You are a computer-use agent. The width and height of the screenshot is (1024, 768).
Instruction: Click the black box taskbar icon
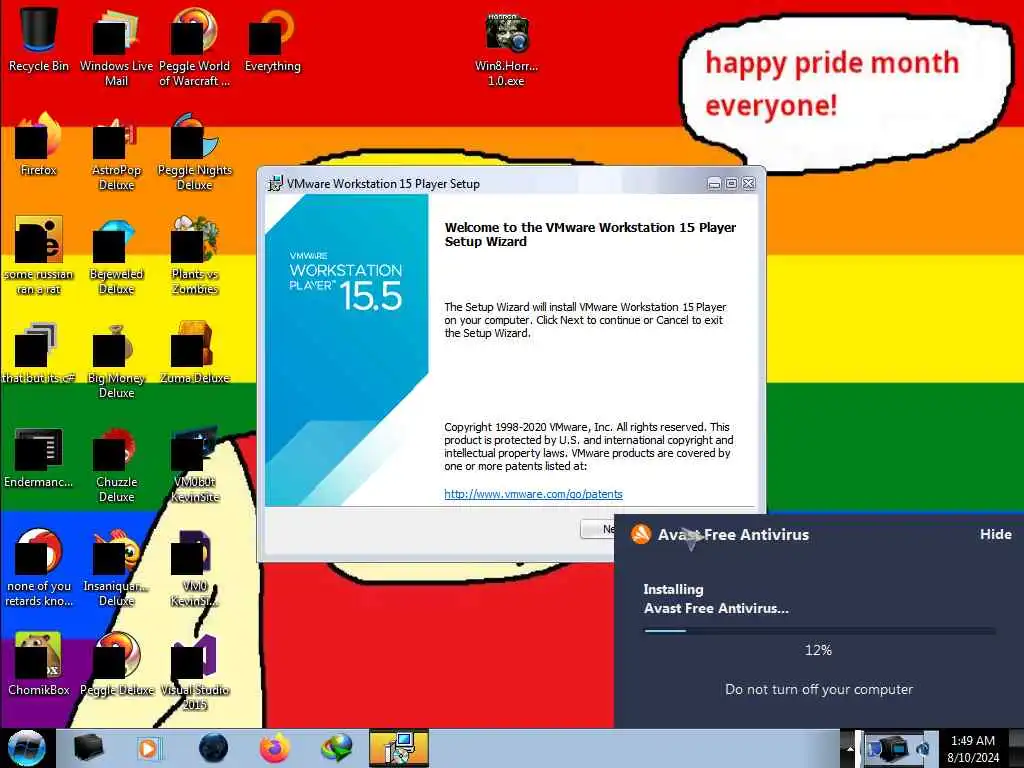89,748
